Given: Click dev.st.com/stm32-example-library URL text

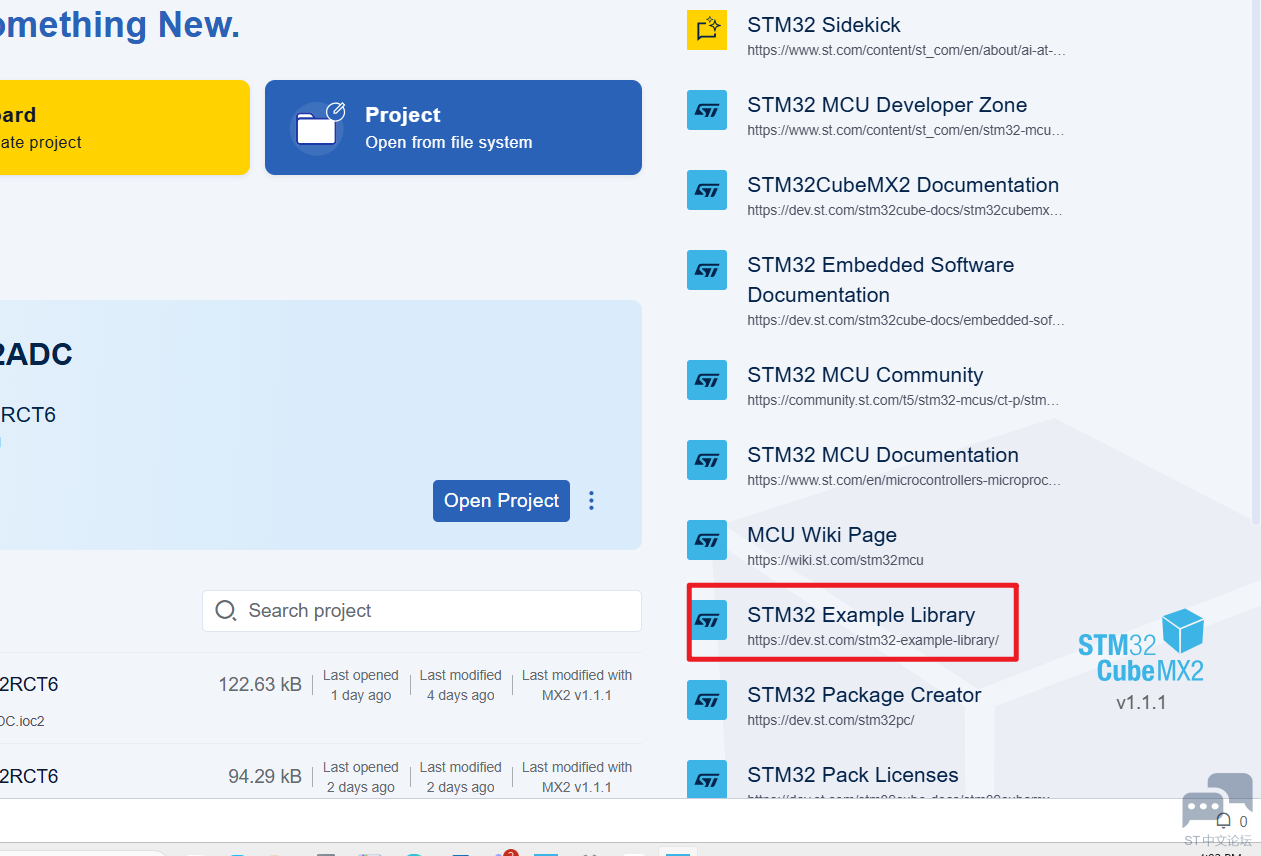Looking at the screenshot, I should [x=873, y=640].
